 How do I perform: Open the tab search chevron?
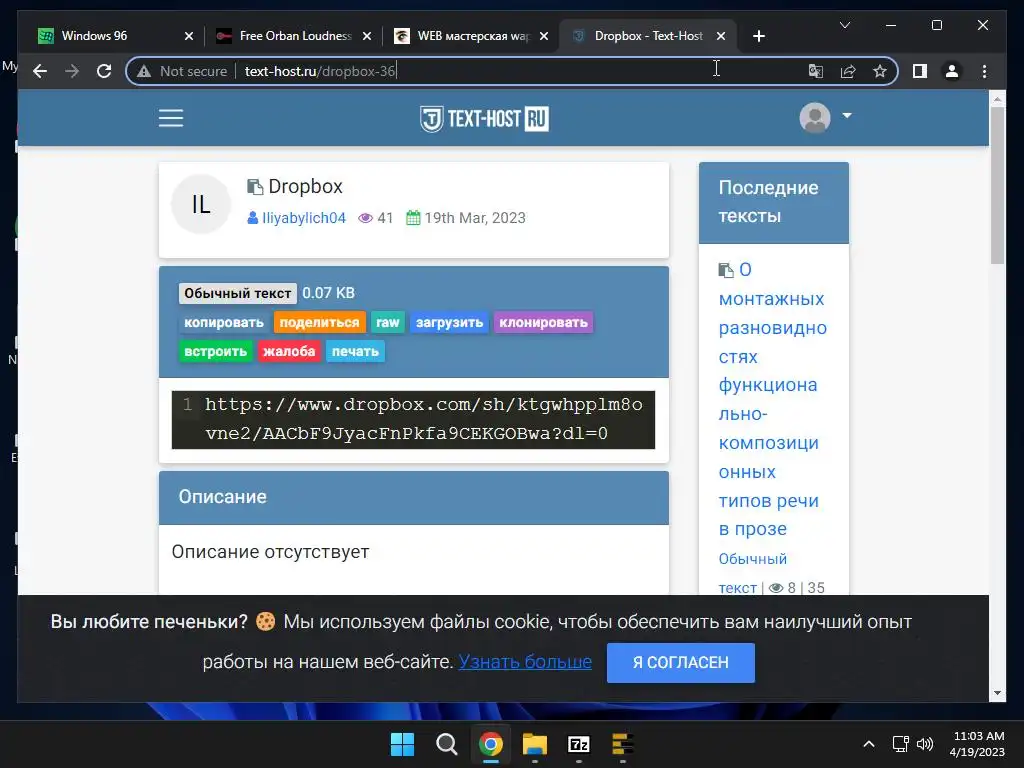click(x=845, y=25)
